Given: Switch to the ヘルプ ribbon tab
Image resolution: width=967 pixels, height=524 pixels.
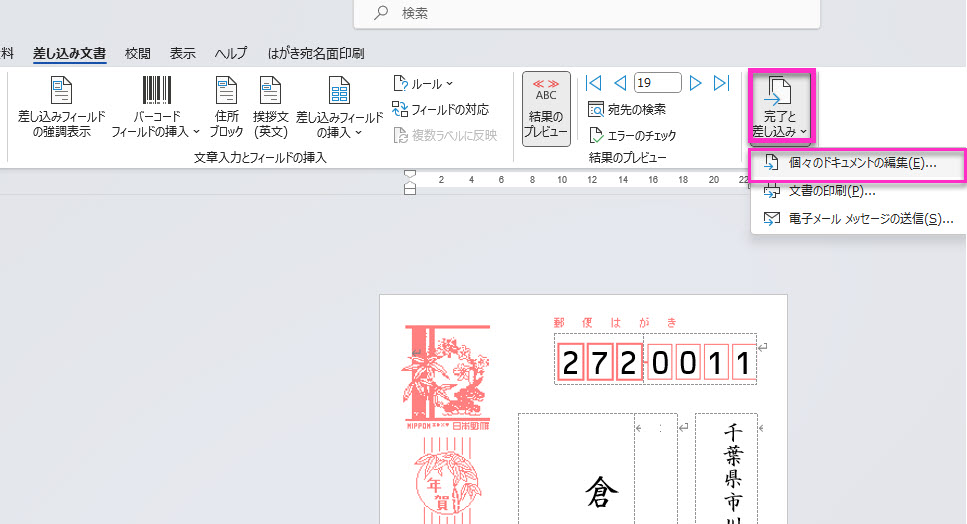Looking at the screenshot, I should 231,54.
